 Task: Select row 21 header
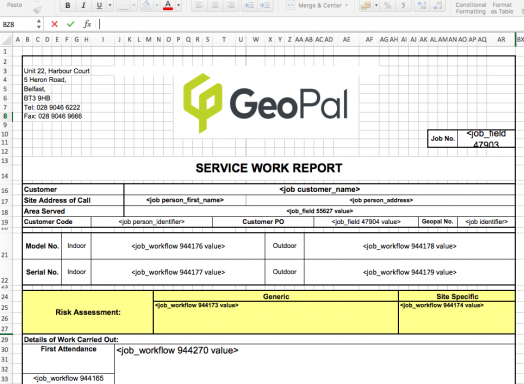tap(5, 247)
